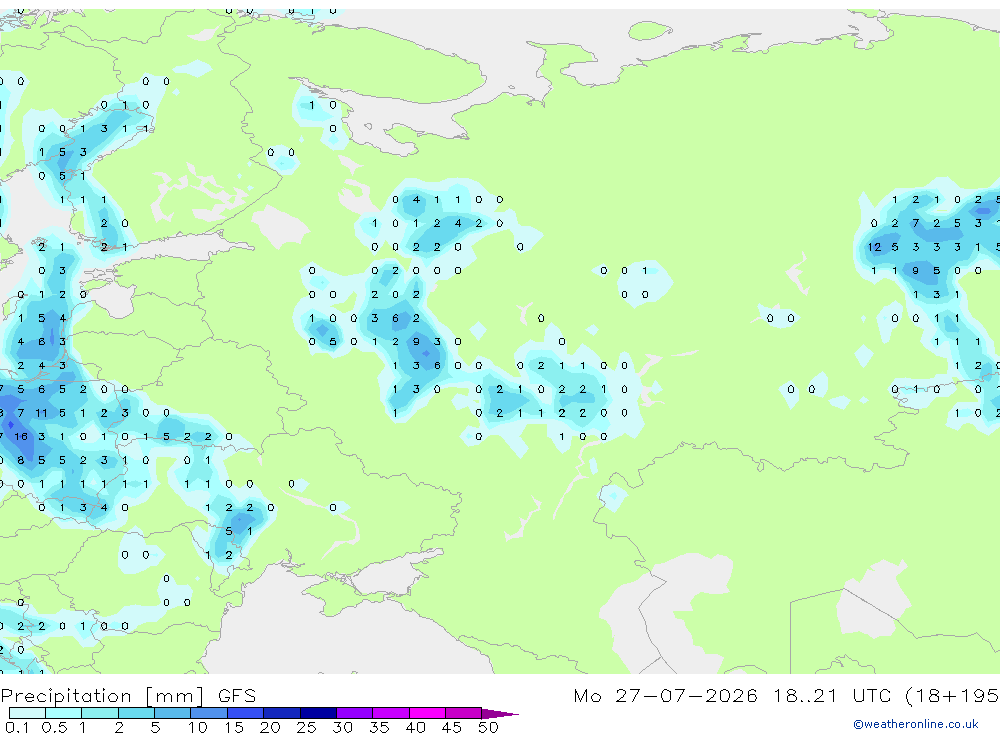Click the '18..21 UTC' time range text
Image resolution: width=1000 pixels, height=733 pixels.
[x=831, y=695]
